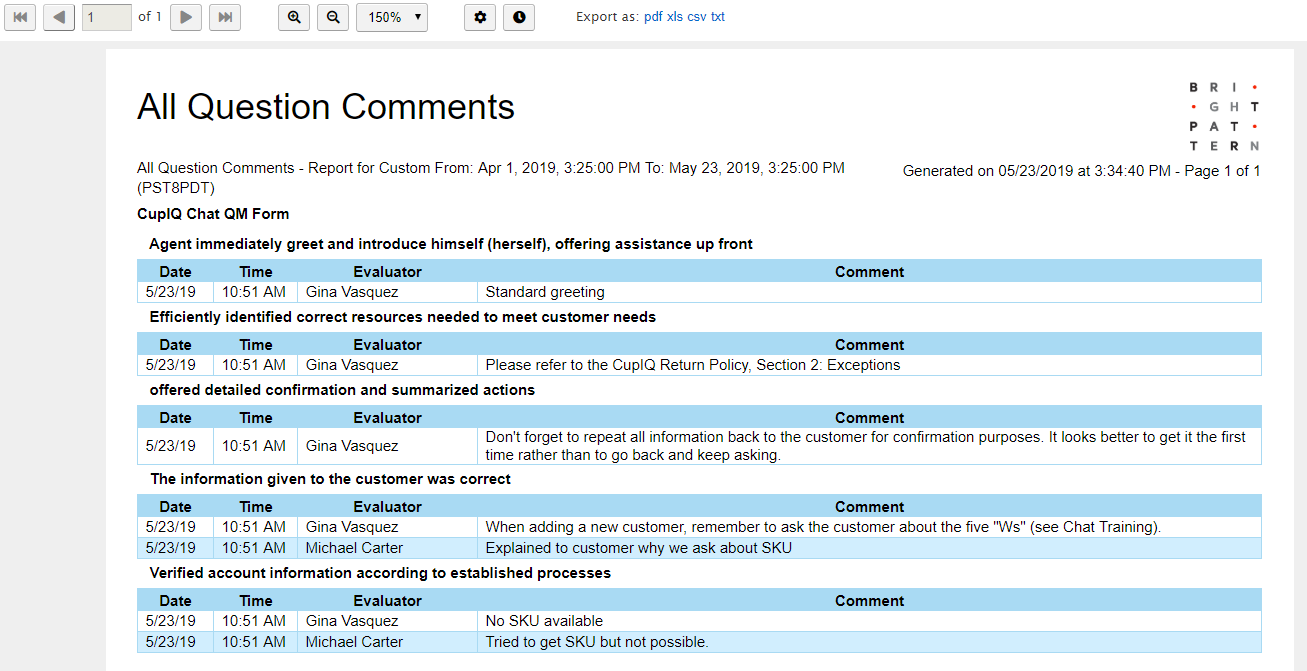Open the schedule clock button
The height and width of the screenshot is (671, 1307).
[x=519, y=17]
